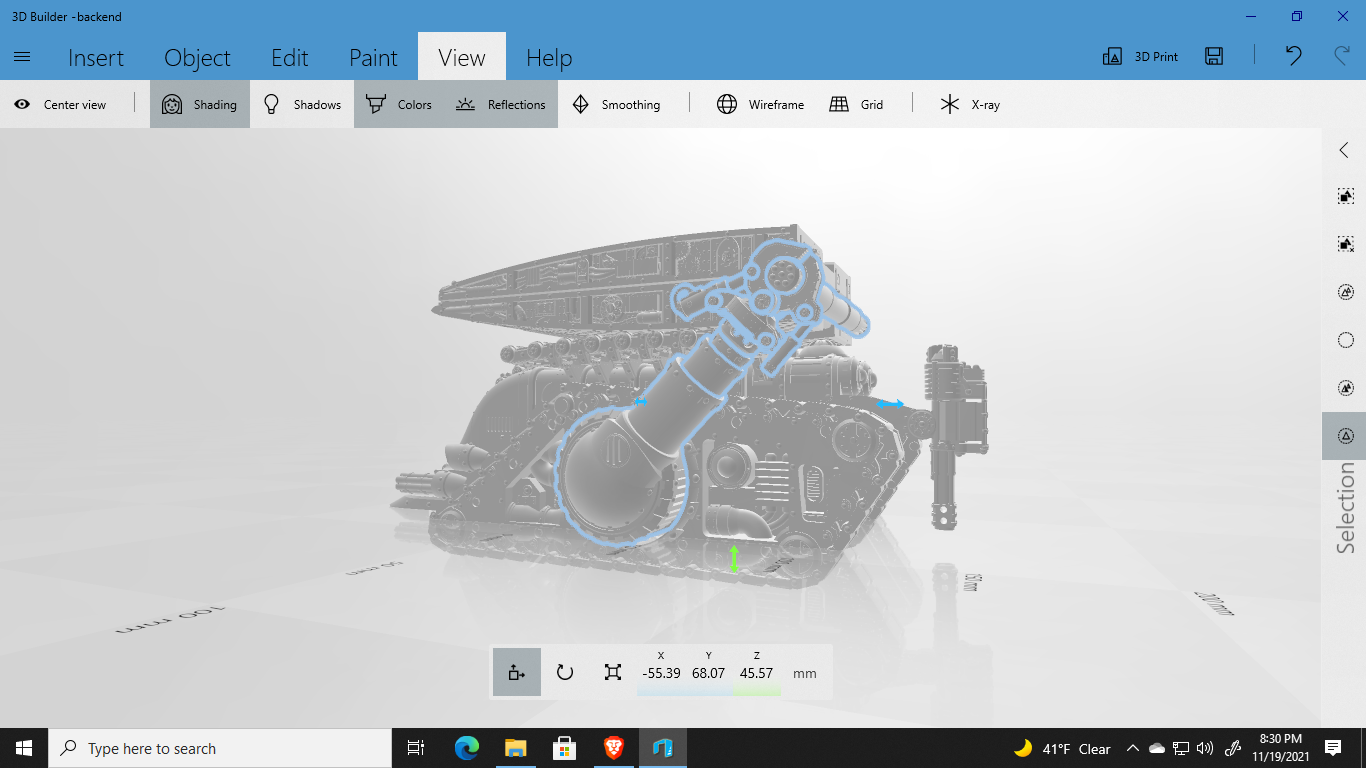Open the 41°F Clear weather widget
The image size is (1366, 768).
(1062, 749)
